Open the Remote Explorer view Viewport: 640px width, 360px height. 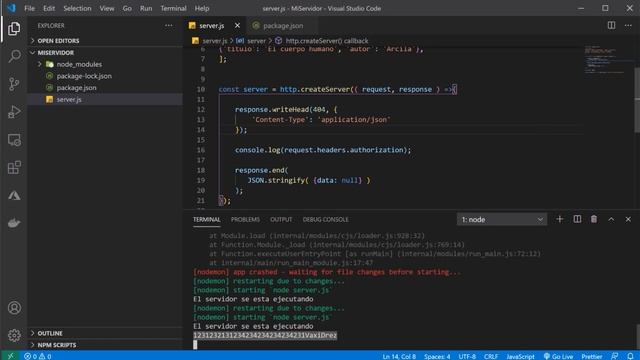click(14, 140)
